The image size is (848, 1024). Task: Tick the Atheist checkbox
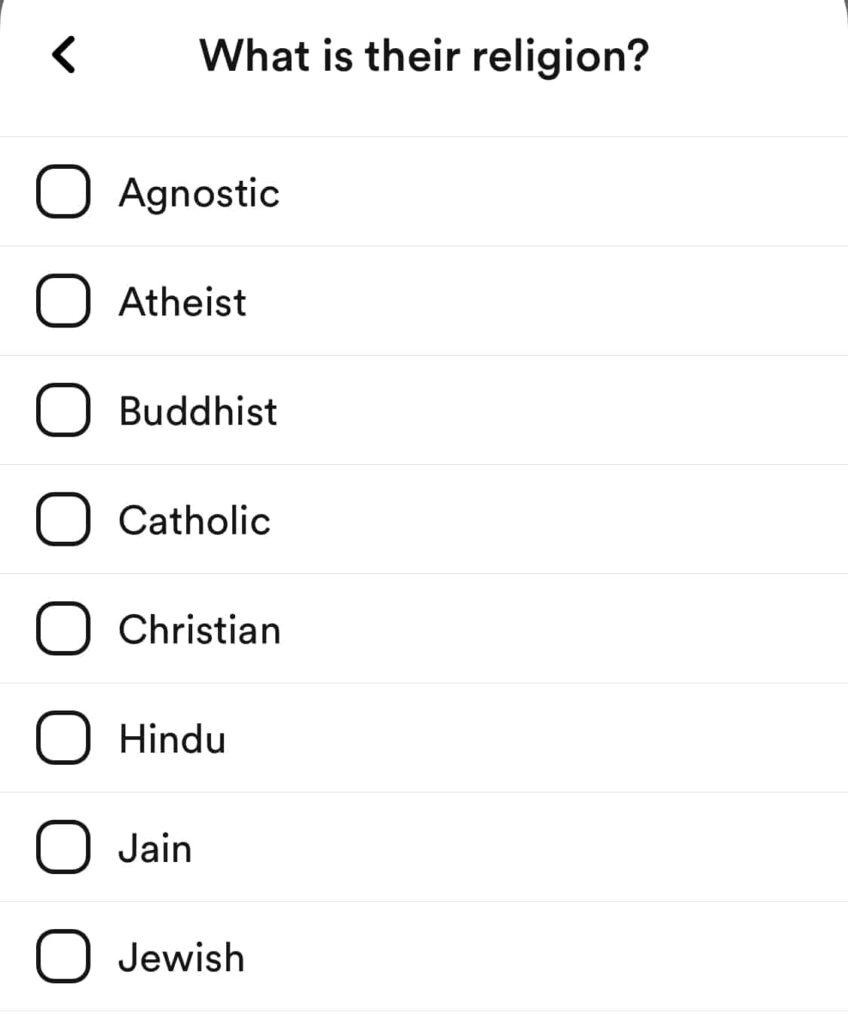pos(64,302)
